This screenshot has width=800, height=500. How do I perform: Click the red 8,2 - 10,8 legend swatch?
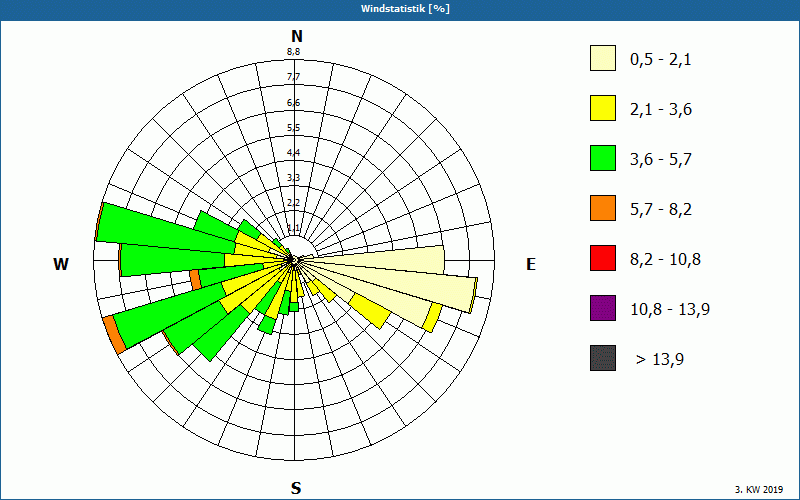[x=603, y=258]
